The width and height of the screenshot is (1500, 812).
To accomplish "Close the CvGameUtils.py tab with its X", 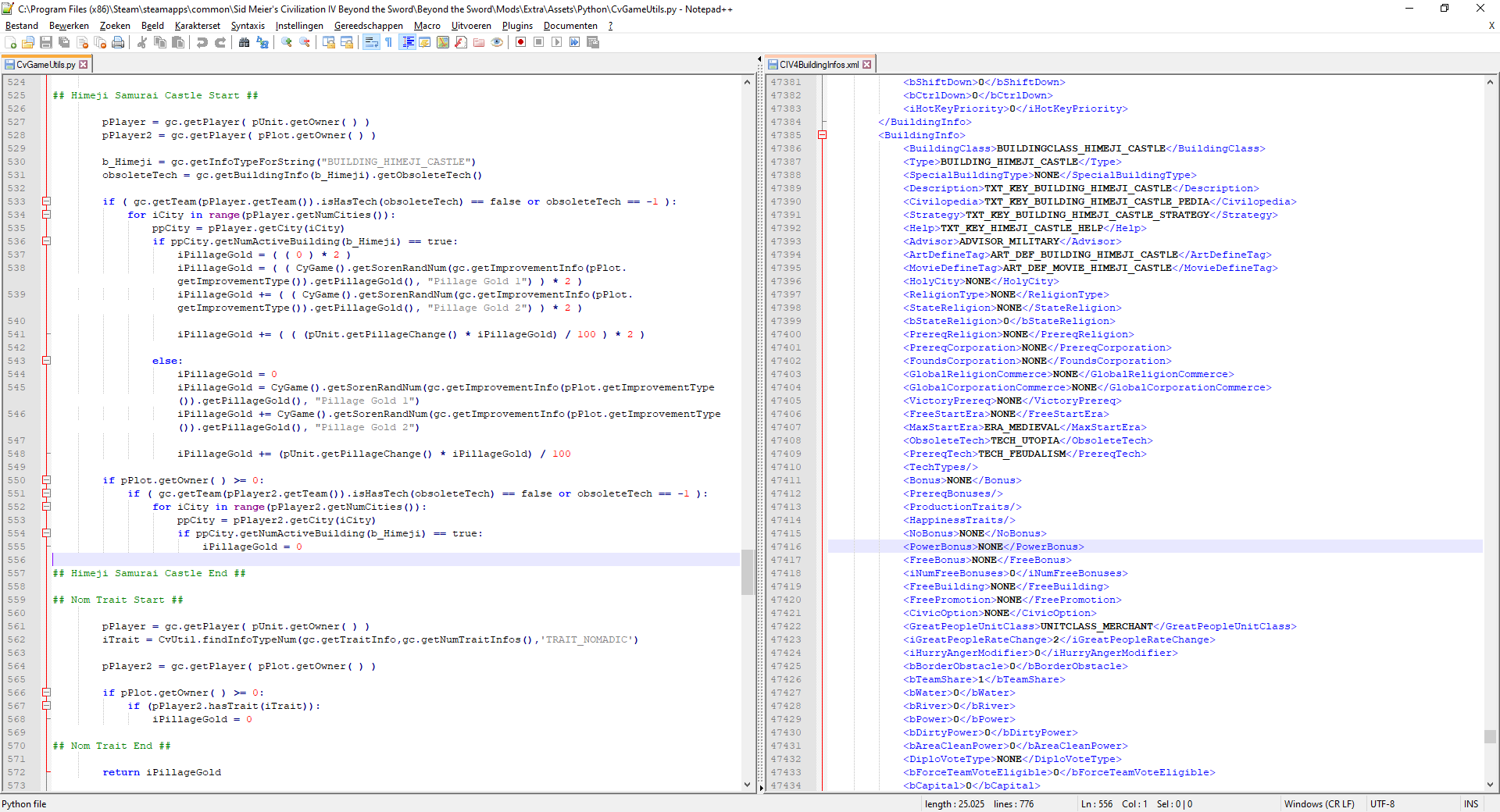I will [84, 65].
